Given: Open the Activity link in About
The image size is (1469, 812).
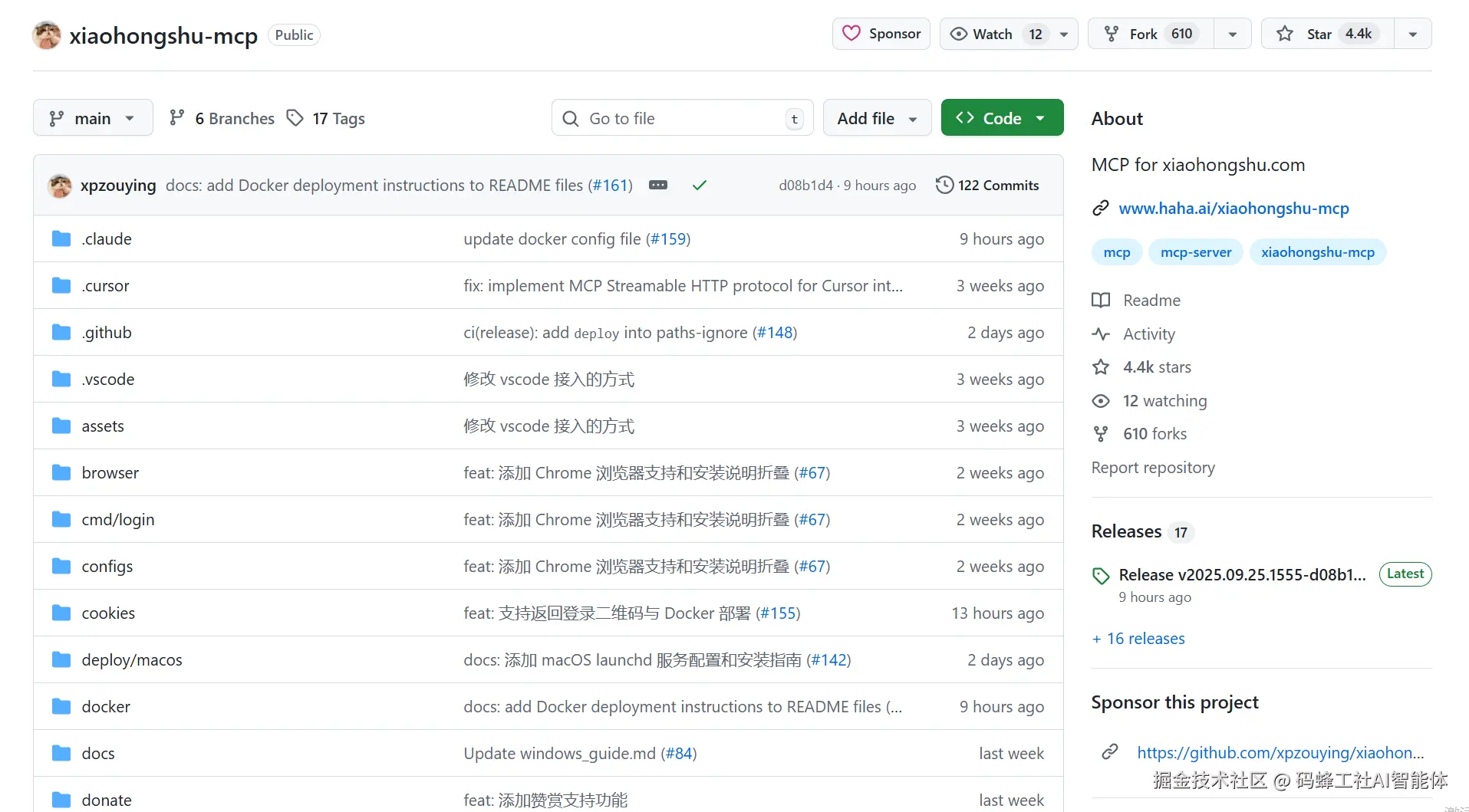Looking at the screenshot, I should tap(1134, 334).
